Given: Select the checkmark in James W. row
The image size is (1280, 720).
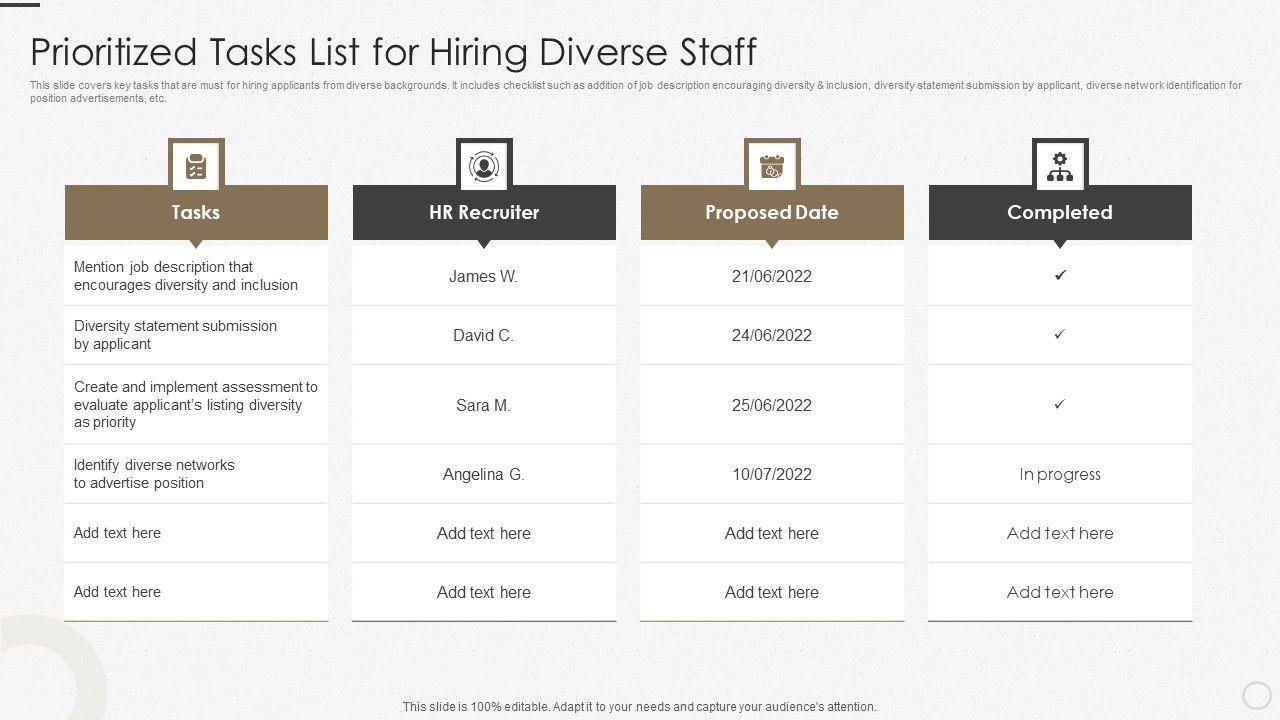Looking at the screenshot, I should 1060,275.
